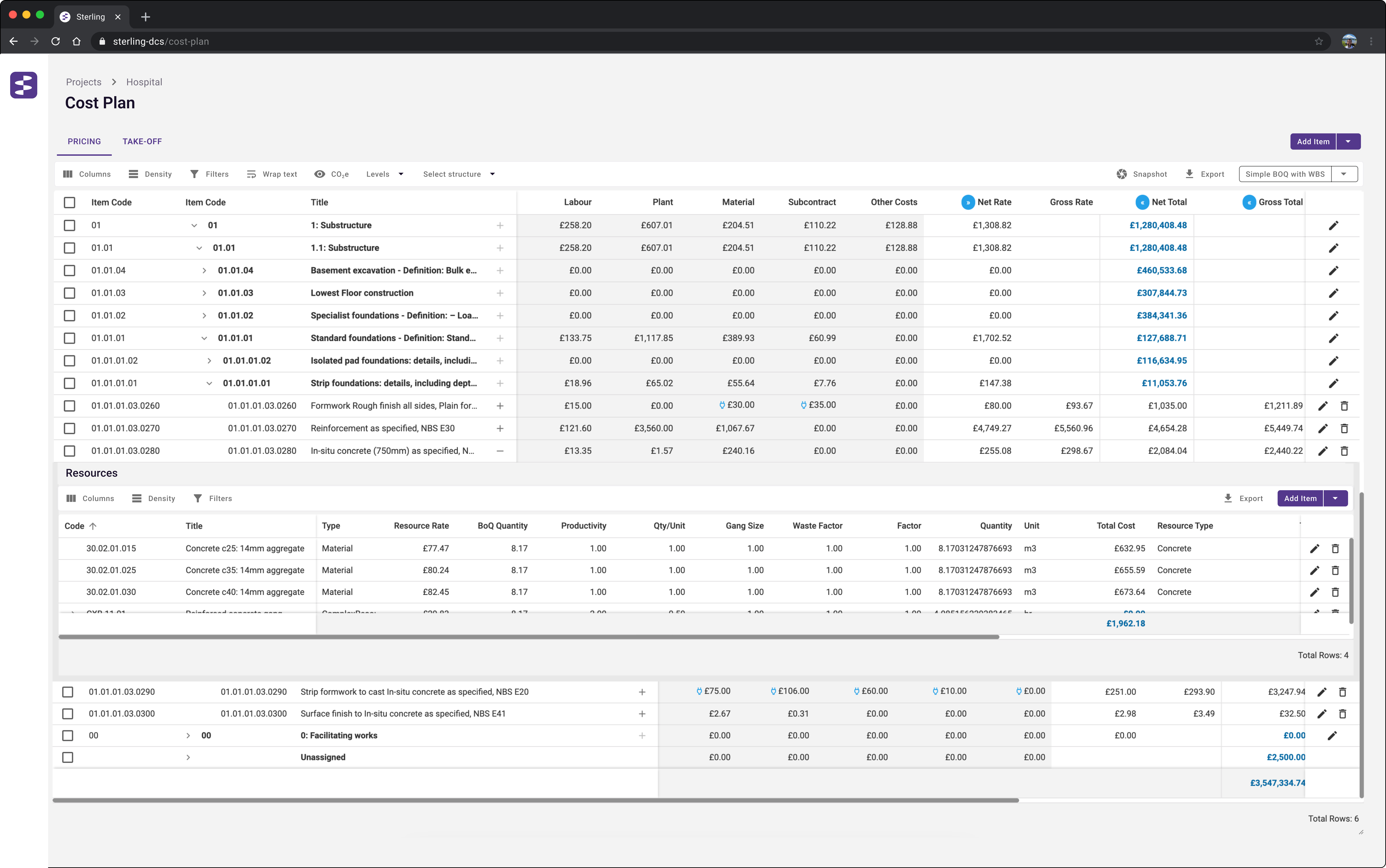Open the Resources Add Item dropdown arrow
Viewport: 1386px width, 868px height.
[1335, 498]
